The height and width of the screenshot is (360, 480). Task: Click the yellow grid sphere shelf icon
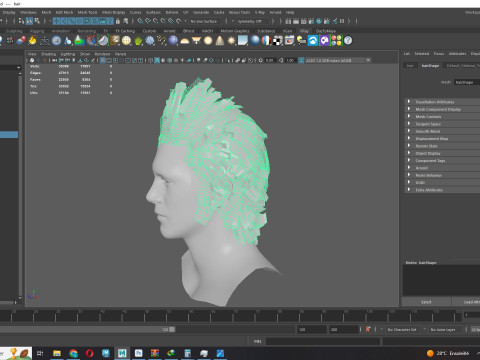126,40
